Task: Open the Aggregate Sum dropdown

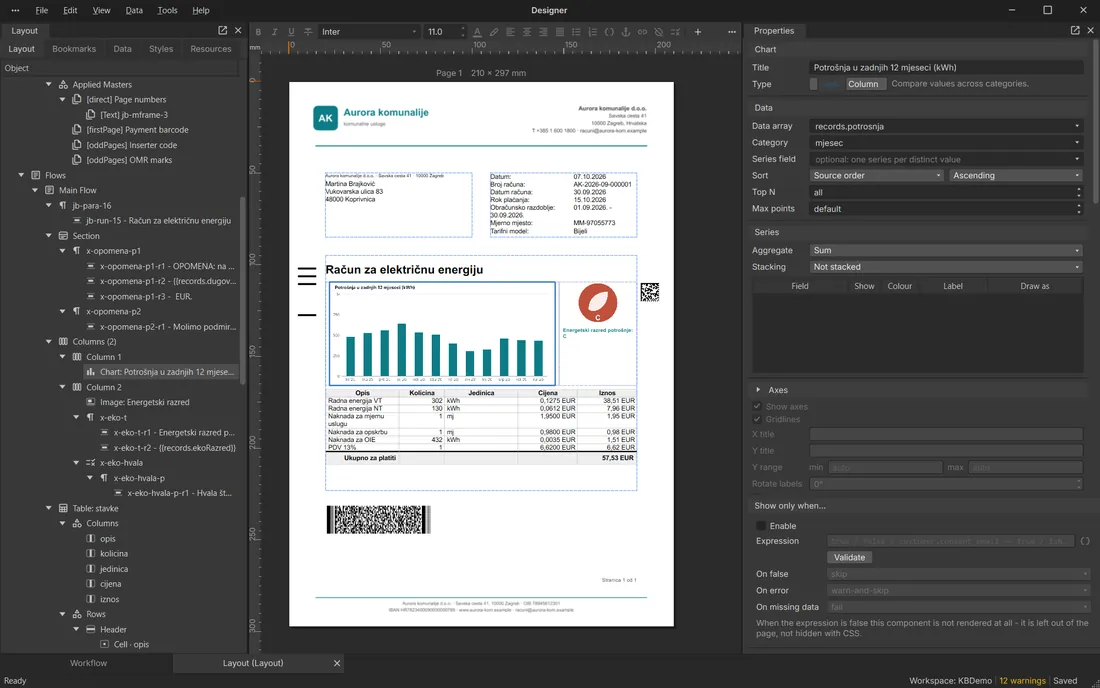Action: click(946, 250)
